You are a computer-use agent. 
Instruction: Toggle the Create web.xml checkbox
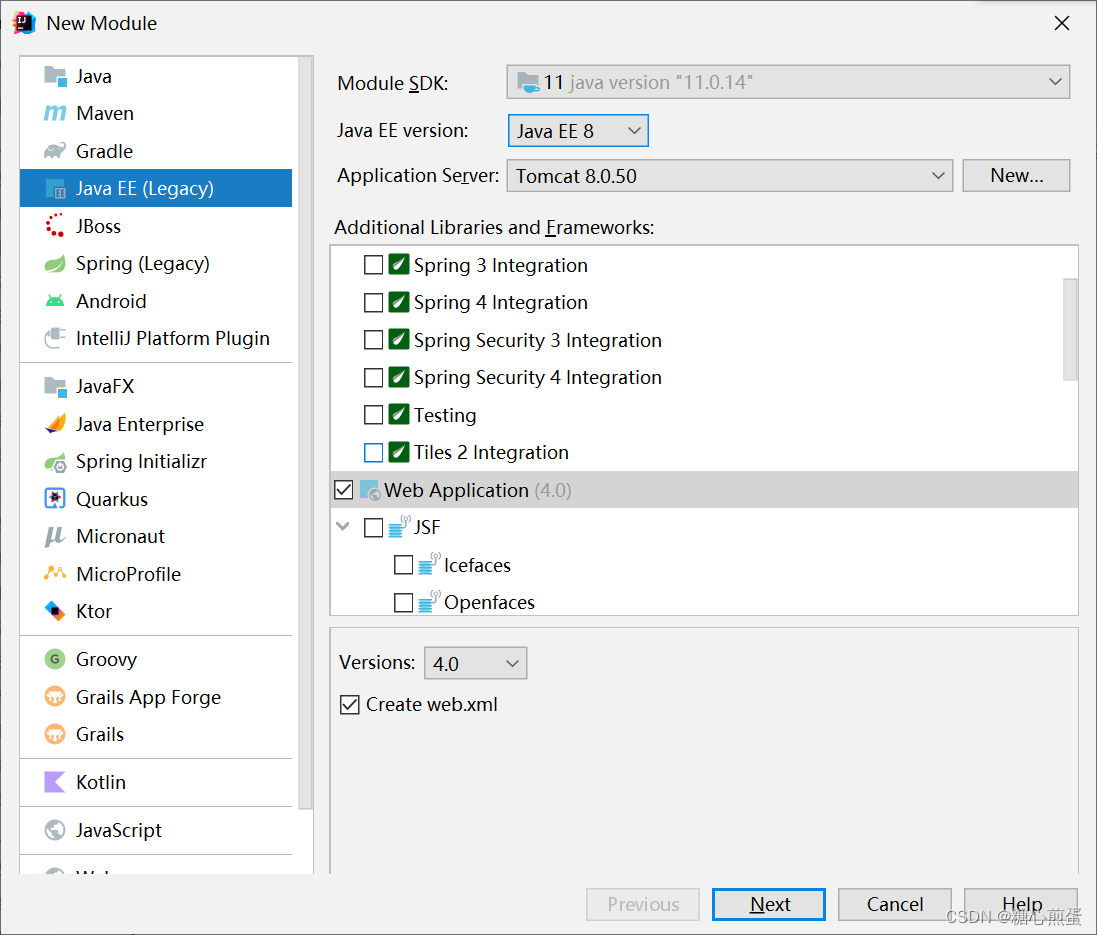point(350,704)
